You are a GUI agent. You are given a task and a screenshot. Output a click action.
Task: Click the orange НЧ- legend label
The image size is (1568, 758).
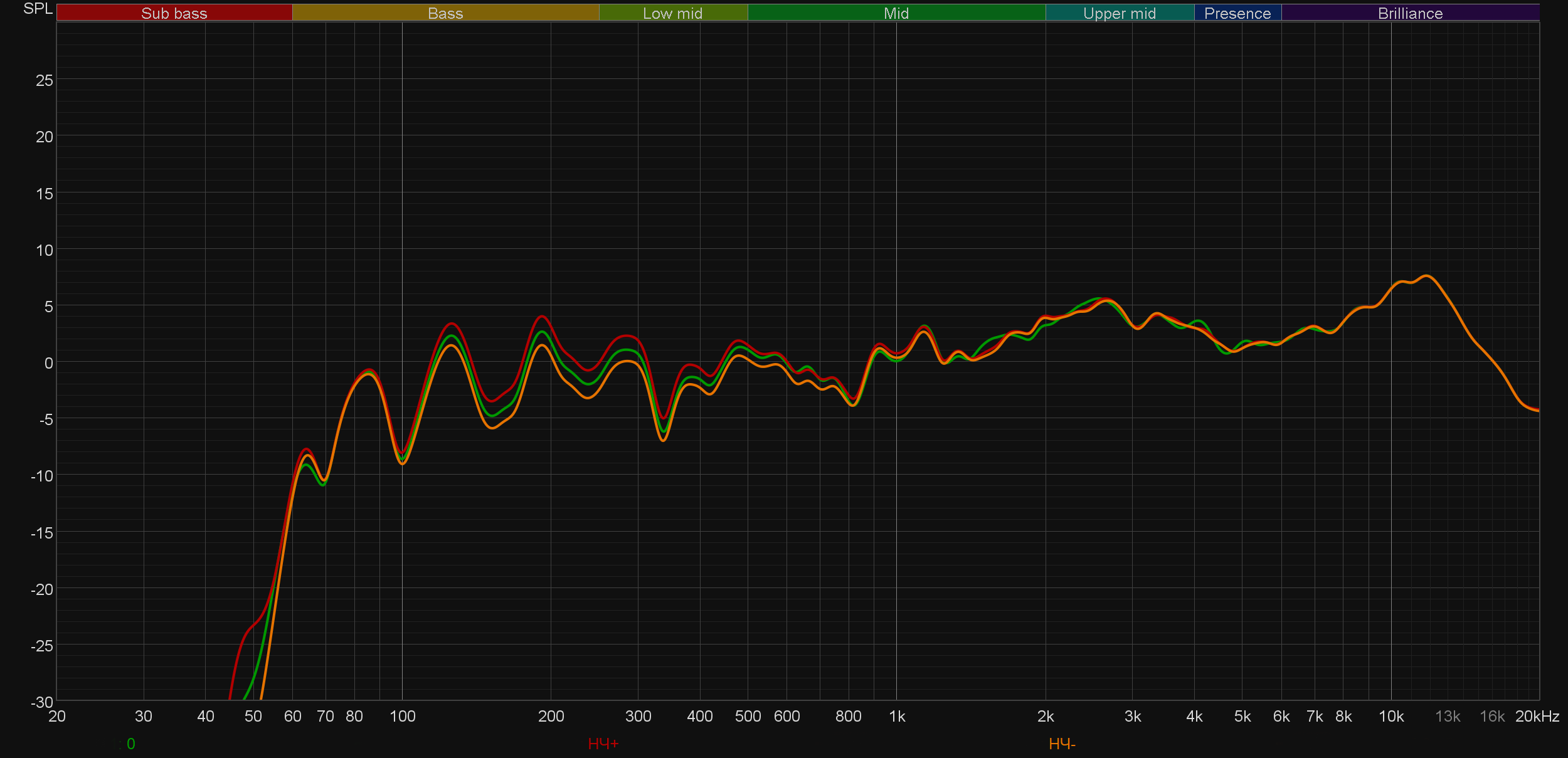pos(1062,744)
